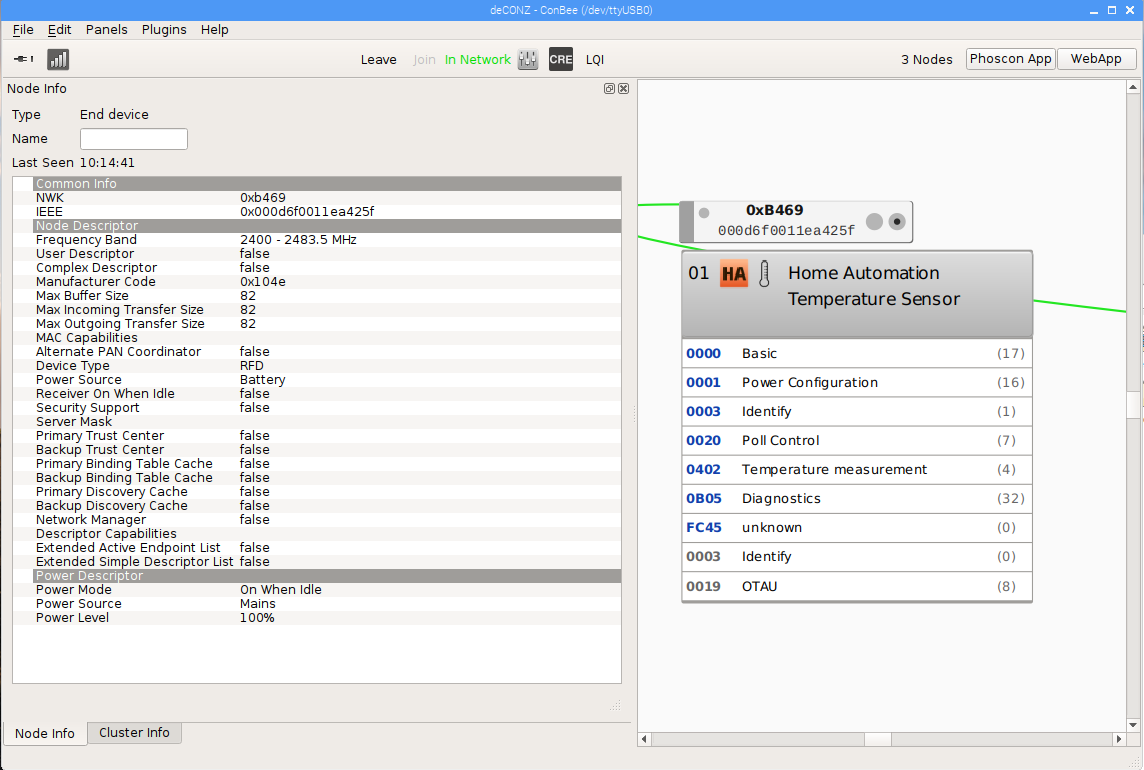Click the connect plug icon in toolbar

pyautogui.click(x=24, y=59)
